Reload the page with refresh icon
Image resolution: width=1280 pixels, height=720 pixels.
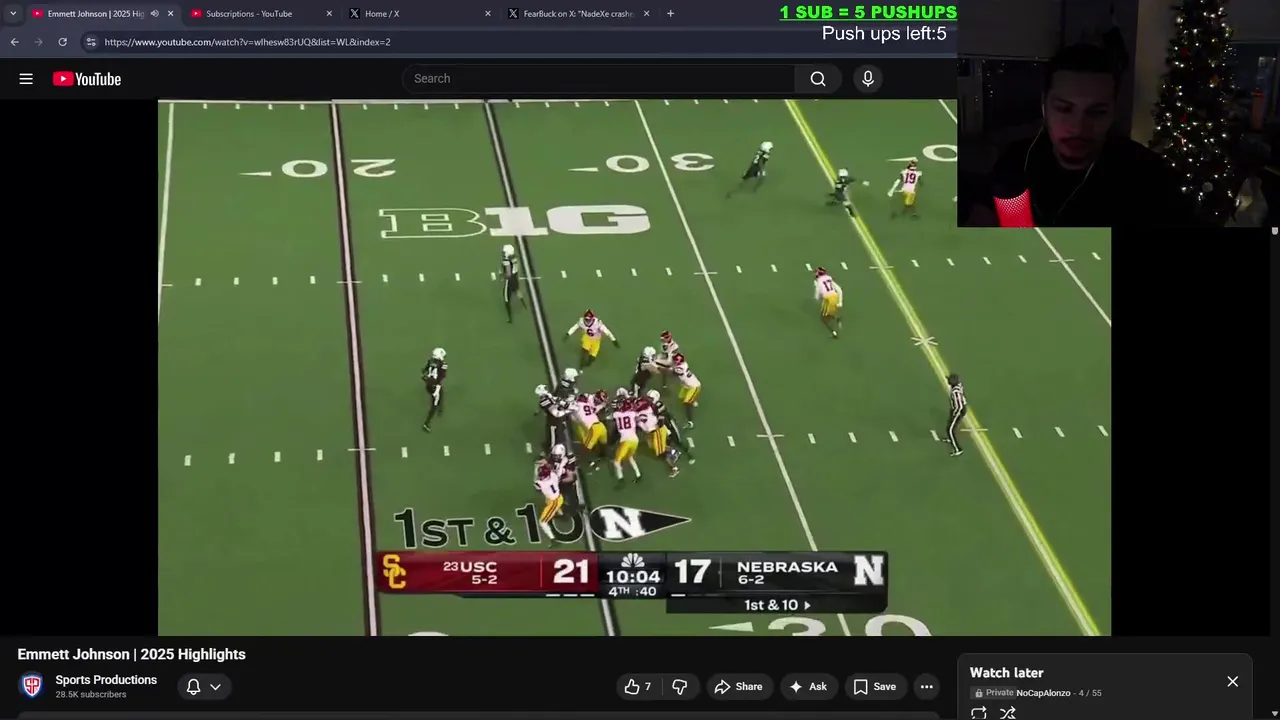pyautogui.click(x=62, y=42)
